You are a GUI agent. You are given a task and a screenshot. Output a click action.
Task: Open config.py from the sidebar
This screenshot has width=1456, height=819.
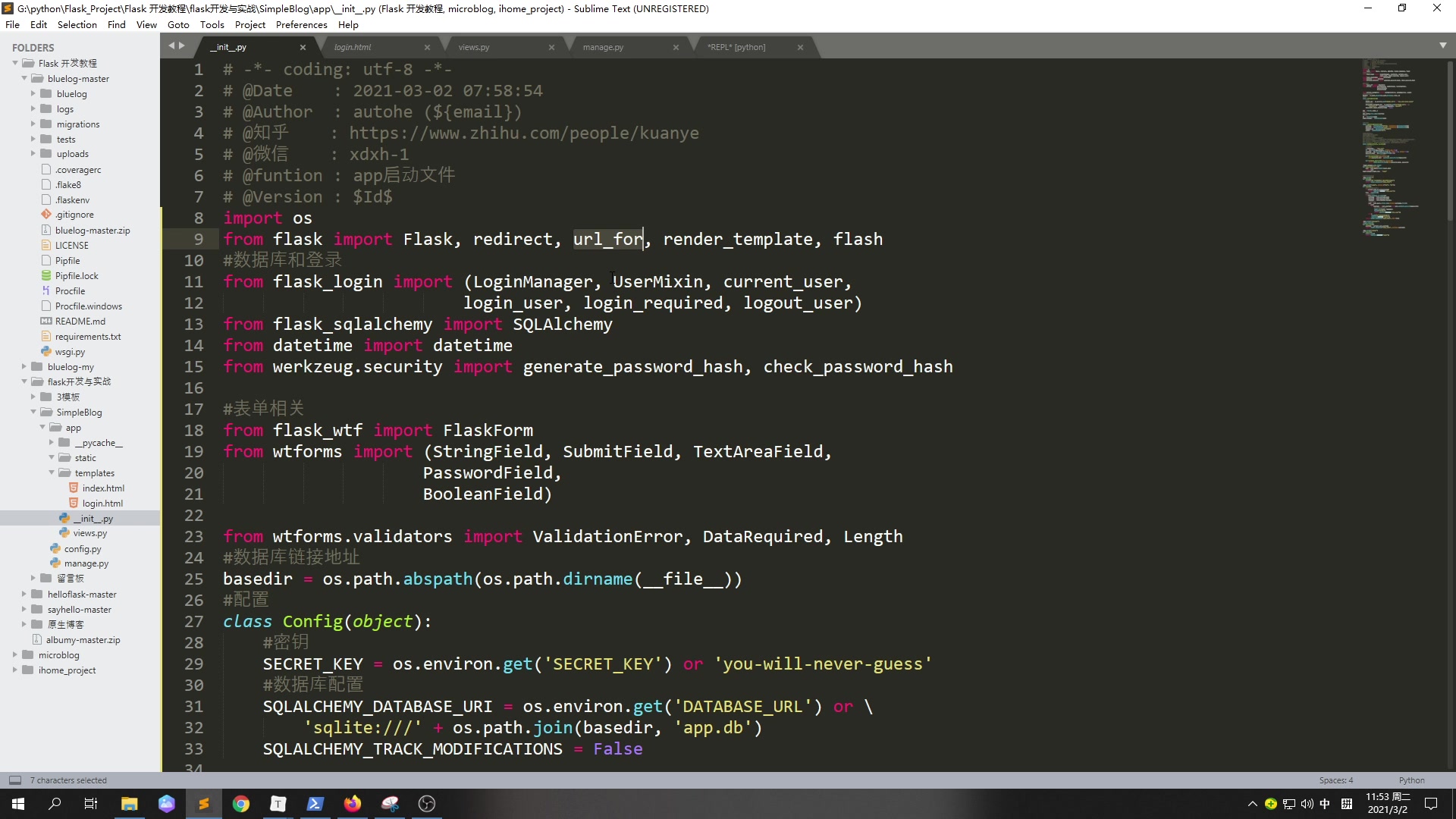(82, 548)
